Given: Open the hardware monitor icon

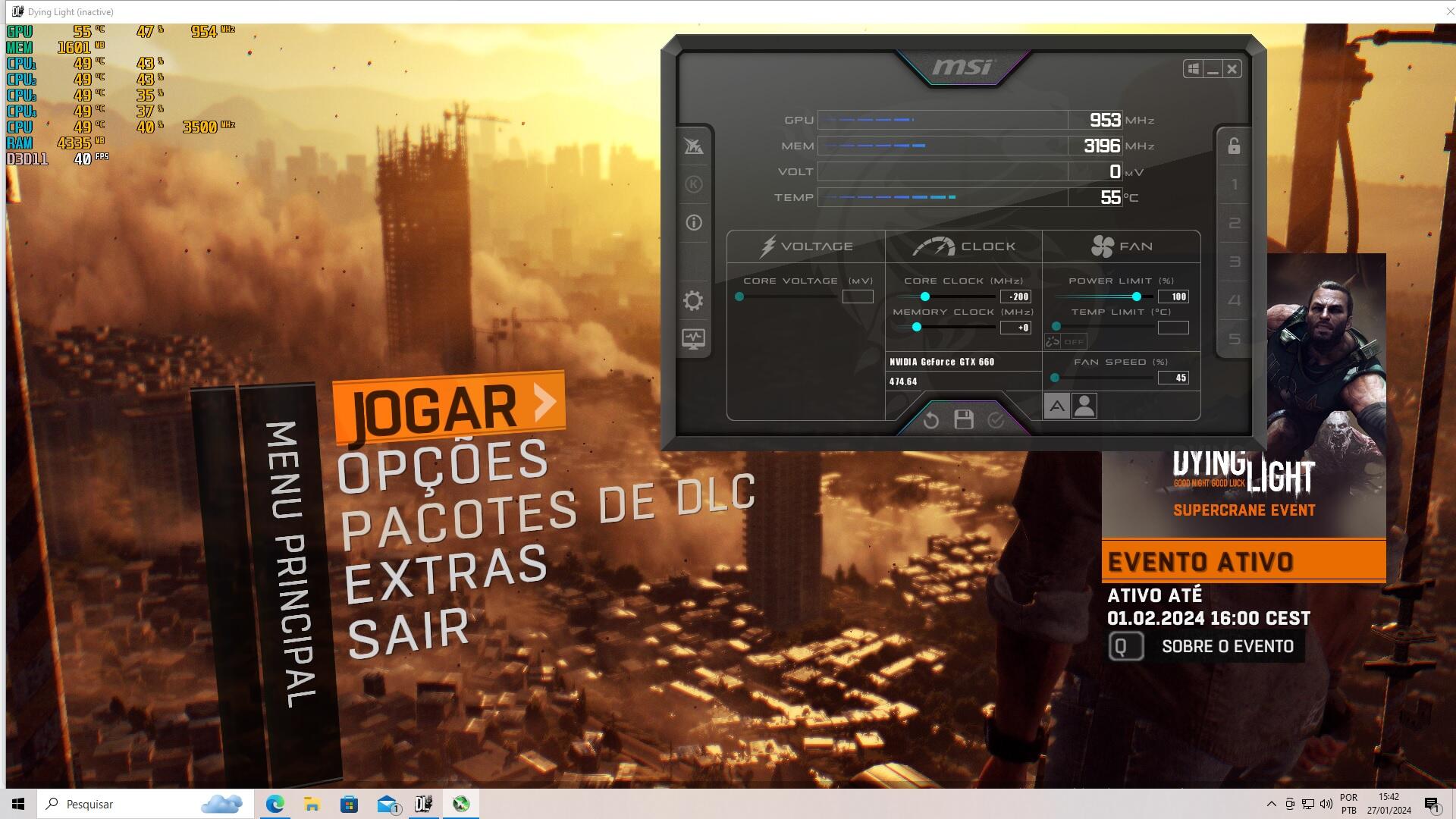Looking at the screenshot, I should point(693,338).
